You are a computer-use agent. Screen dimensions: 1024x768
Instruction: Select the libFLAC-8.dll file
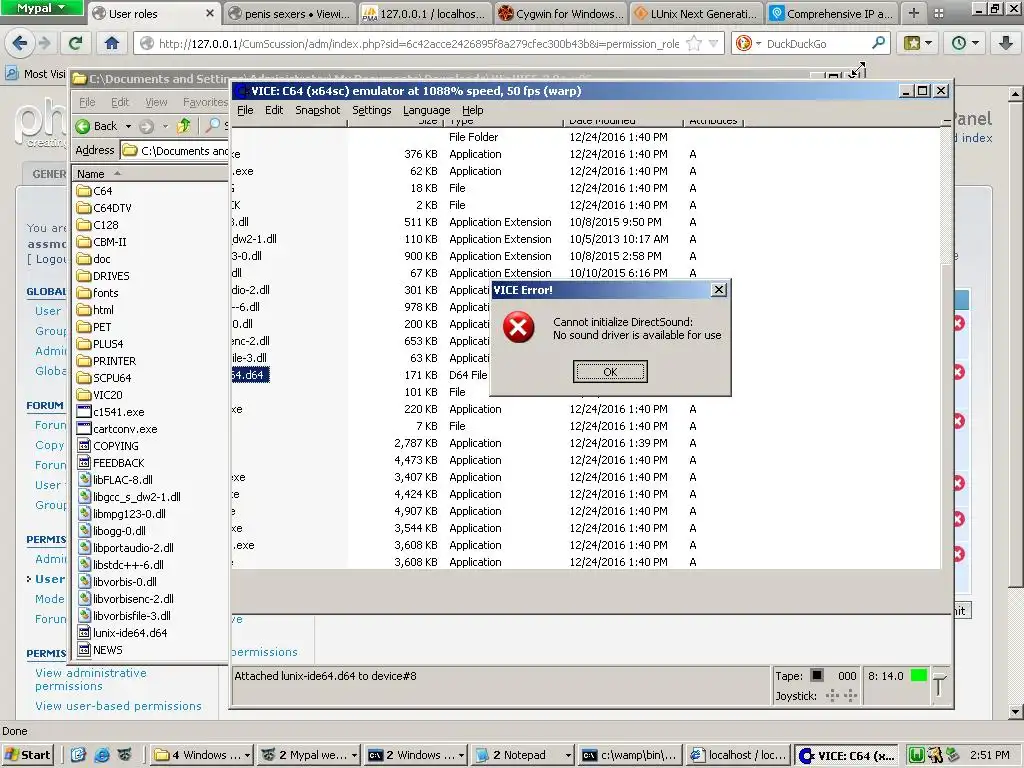[x=115, y=479]
